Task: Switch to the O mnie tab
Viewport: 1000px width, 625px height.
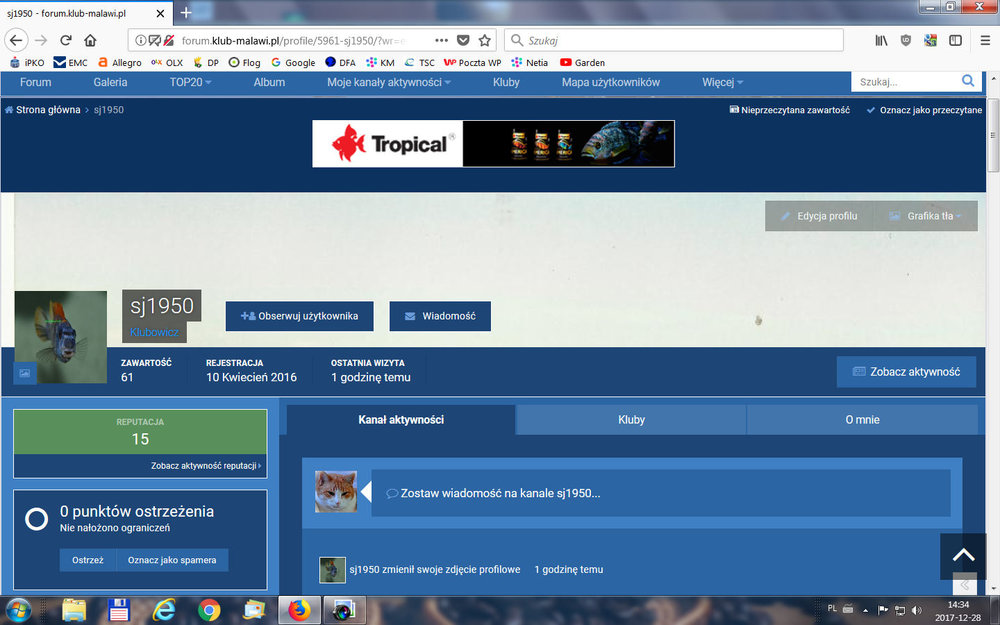Action: pos(862,420)
